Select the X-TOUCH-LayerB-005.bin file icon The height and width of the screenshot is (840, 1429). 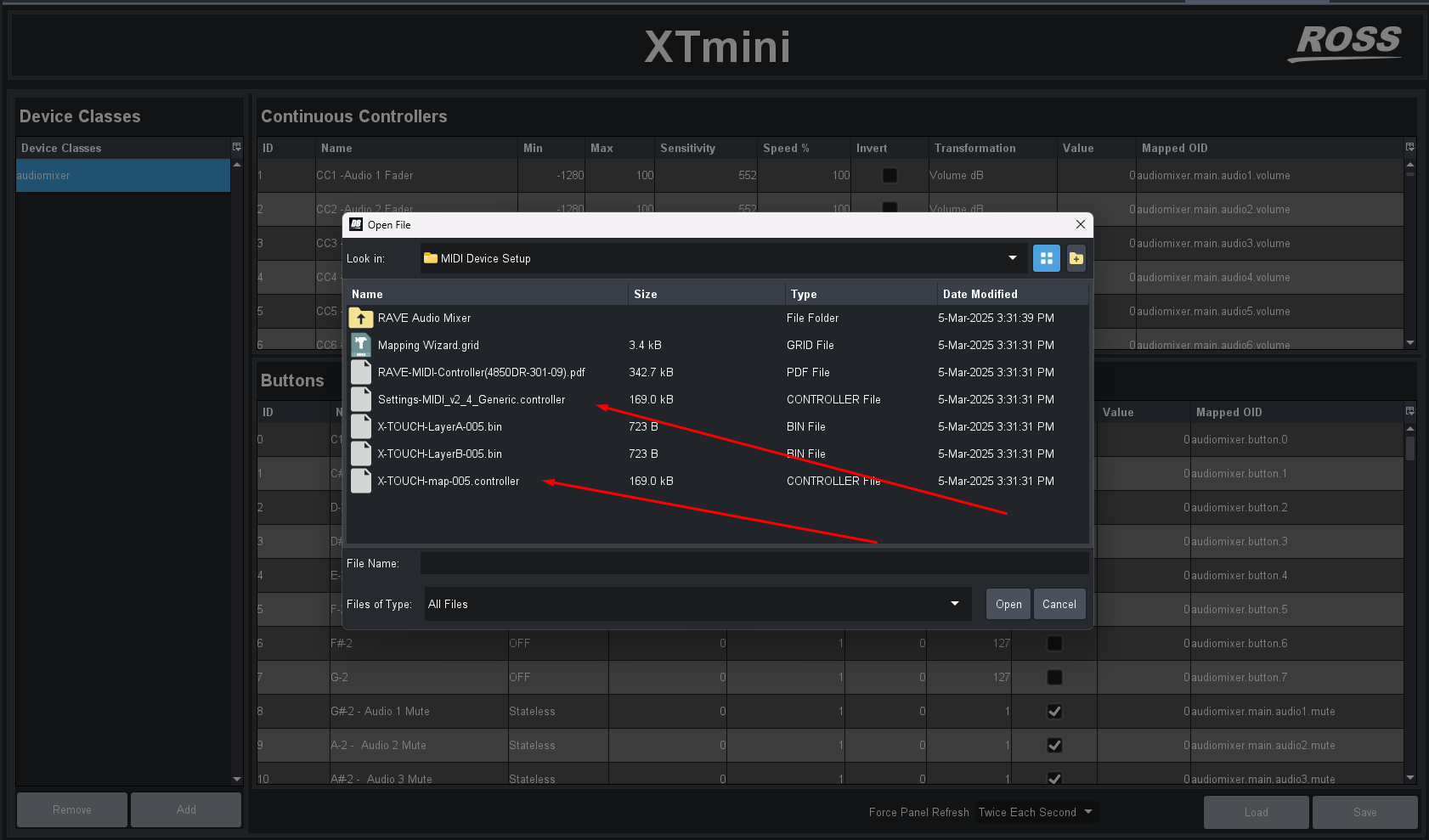pyautogui.click(x=361, y=454)
